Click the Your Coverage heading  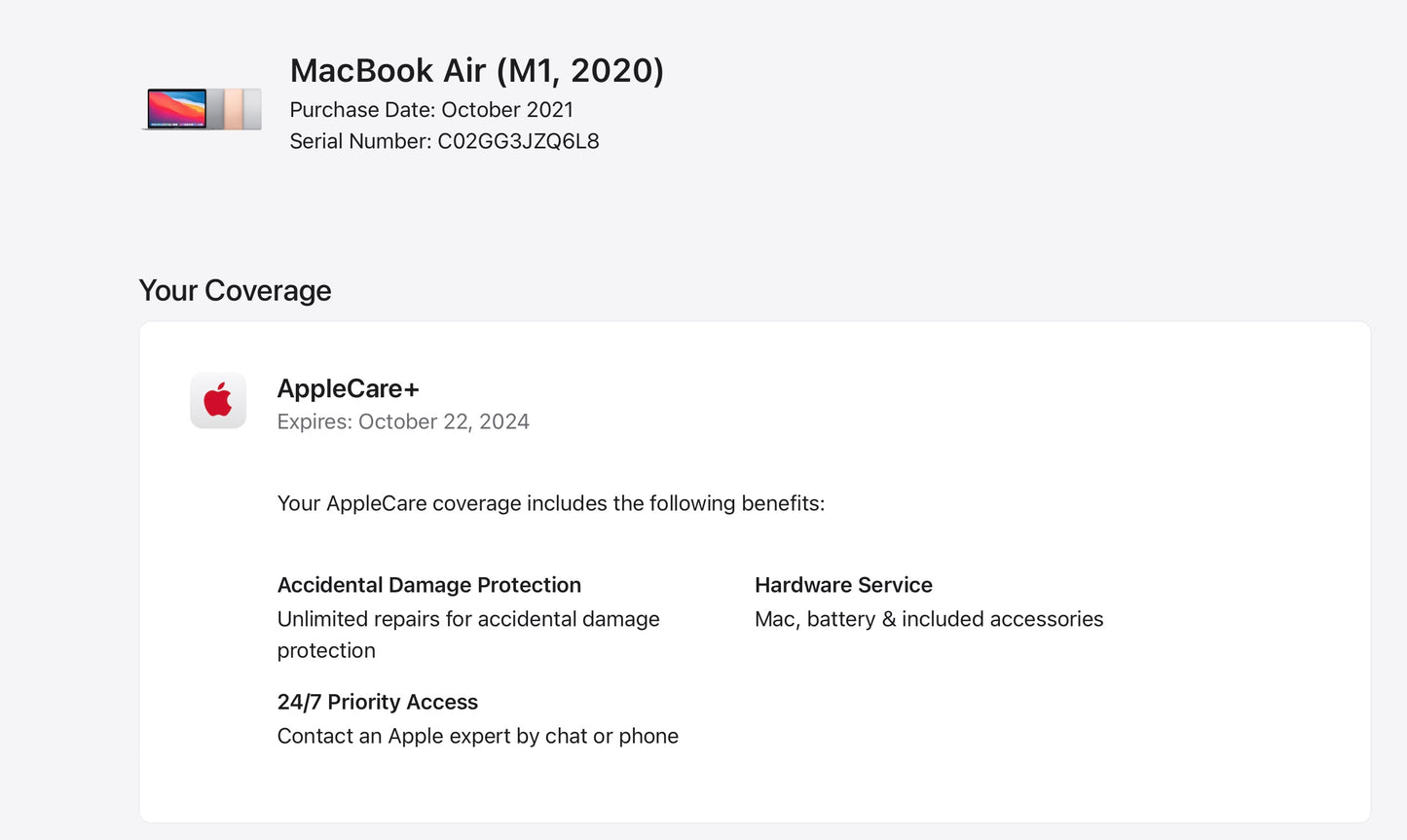[235, 290]
